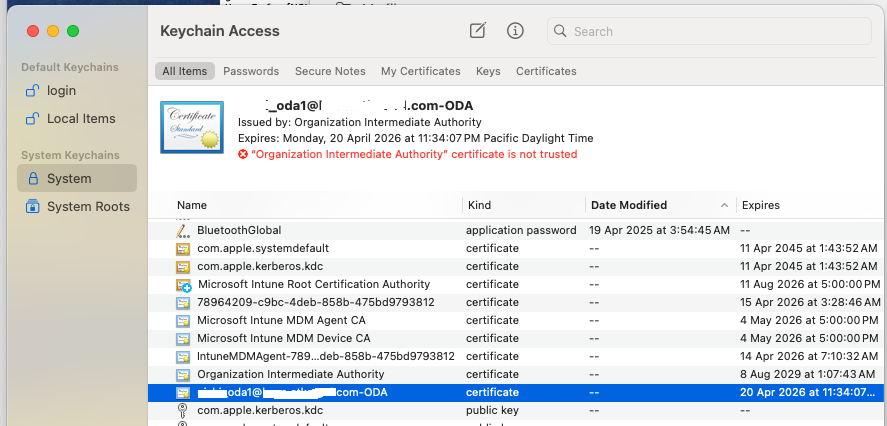Viewport: 887px width, 426px height.
Task: Click the login unlocked padlock icon
Action: 32,90
